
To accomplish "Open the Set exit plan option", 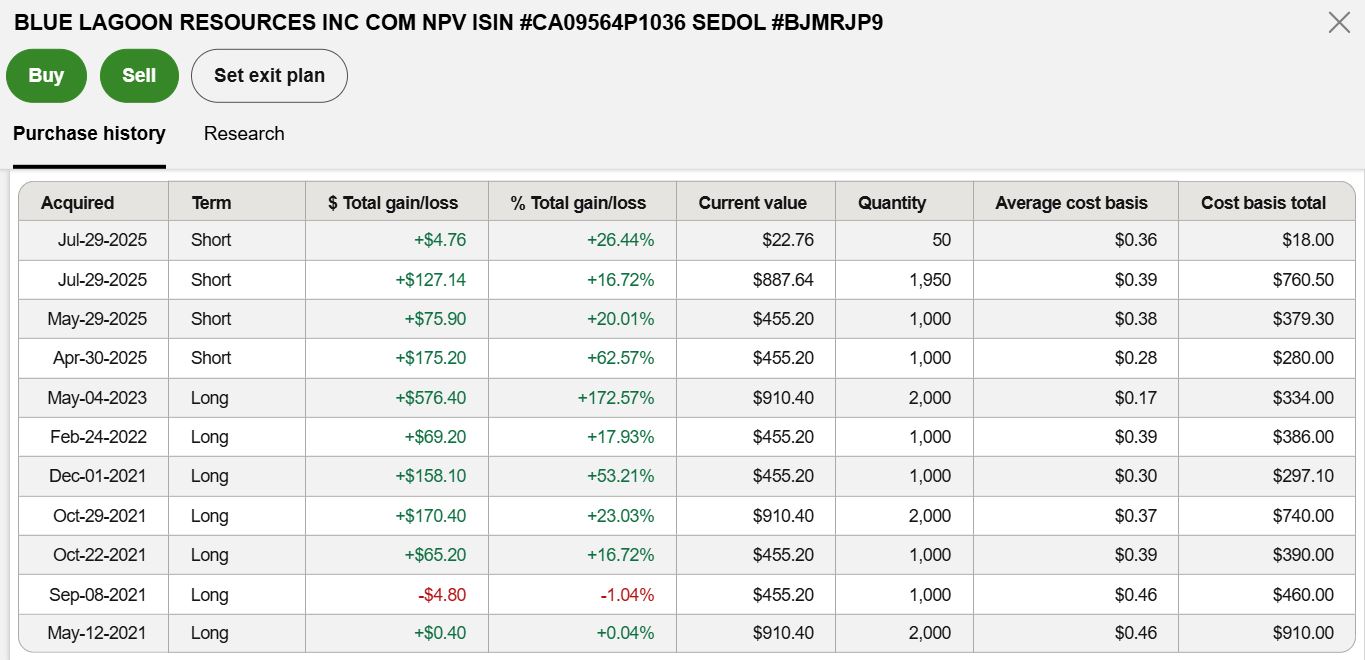I will (x=269, y=75).
